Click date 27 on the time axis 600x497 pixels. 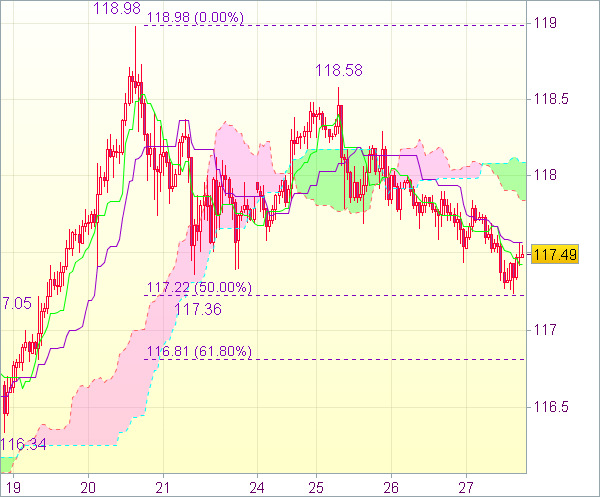[466, 488]
